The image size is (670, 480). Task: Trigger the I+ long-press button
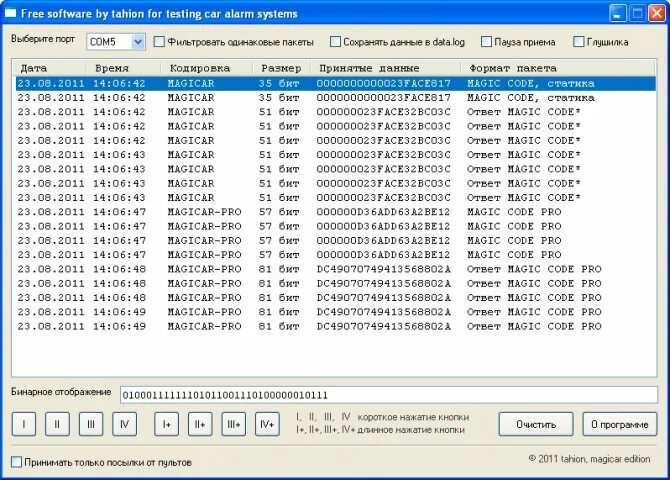167,424
